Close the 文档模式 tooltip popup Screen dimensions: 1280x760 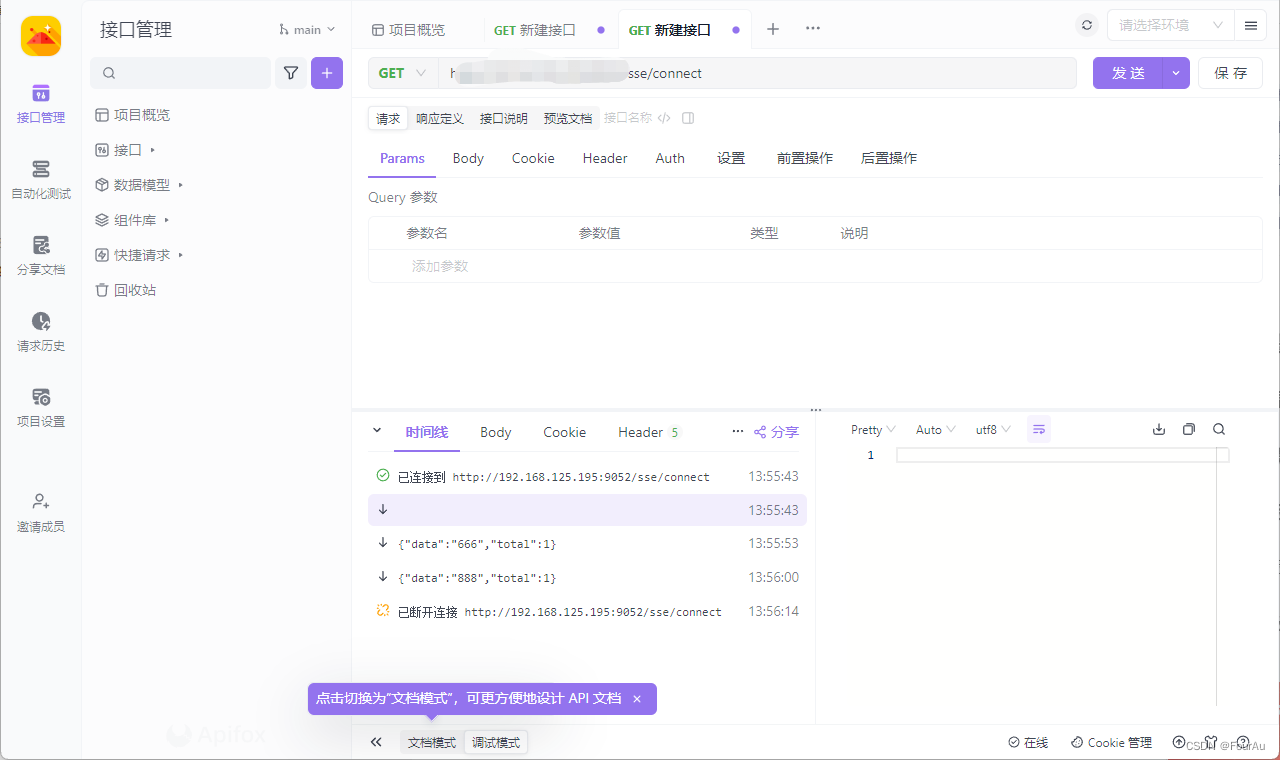tap(637, 699)
